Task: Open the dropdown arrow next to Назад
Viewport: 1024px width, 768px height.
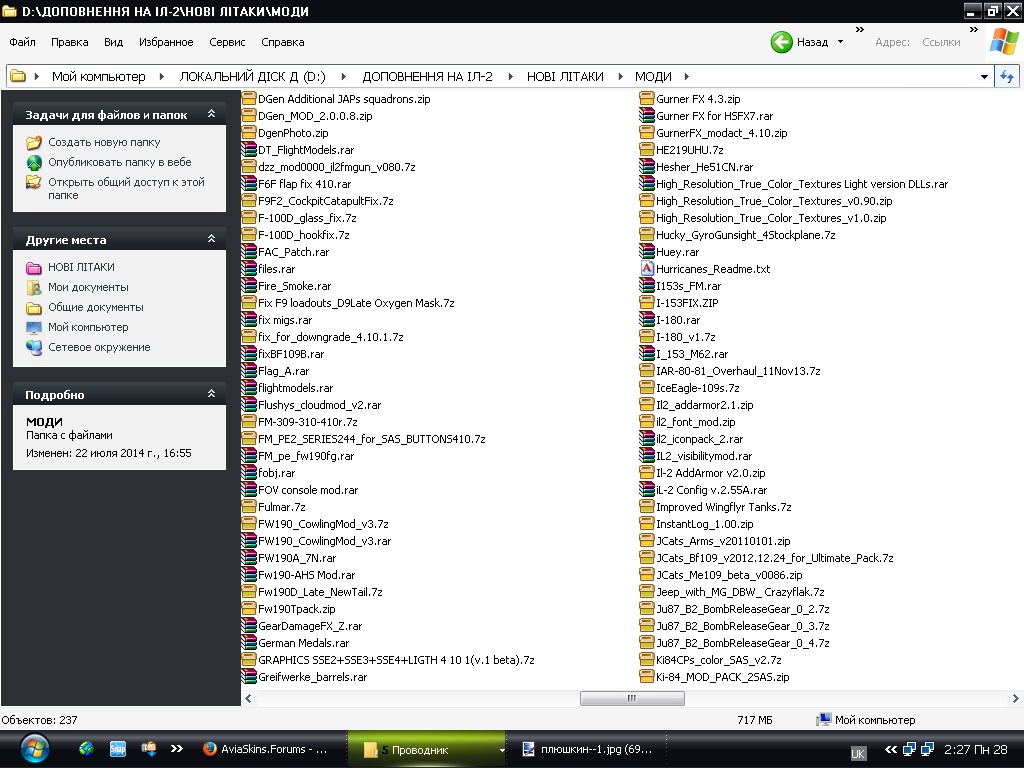Action: (x=840, y=42)
